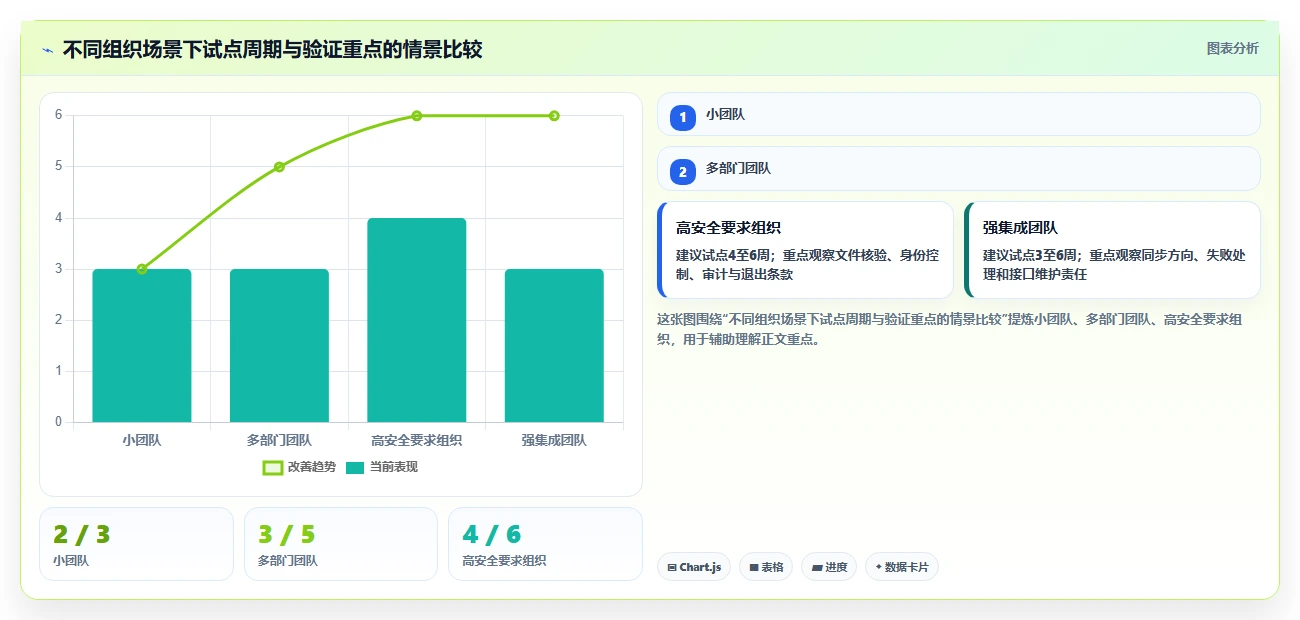Click the number 2 badge

[683, 172]
